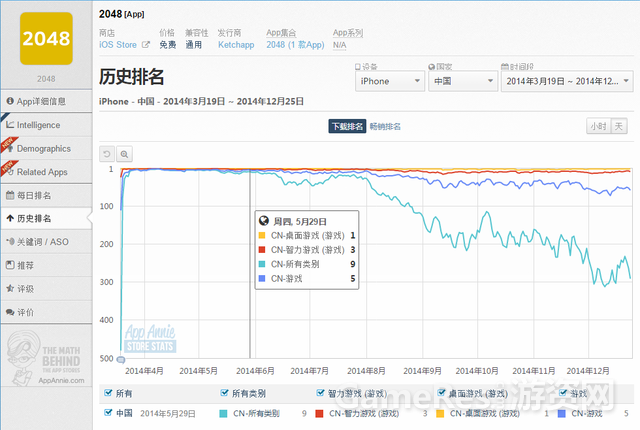Image resolution: width=640 pixels, height=430 pixels.
Task: Click the globe icon beside 国家 label
Action: pyautogui.click(x=431, y=66)
